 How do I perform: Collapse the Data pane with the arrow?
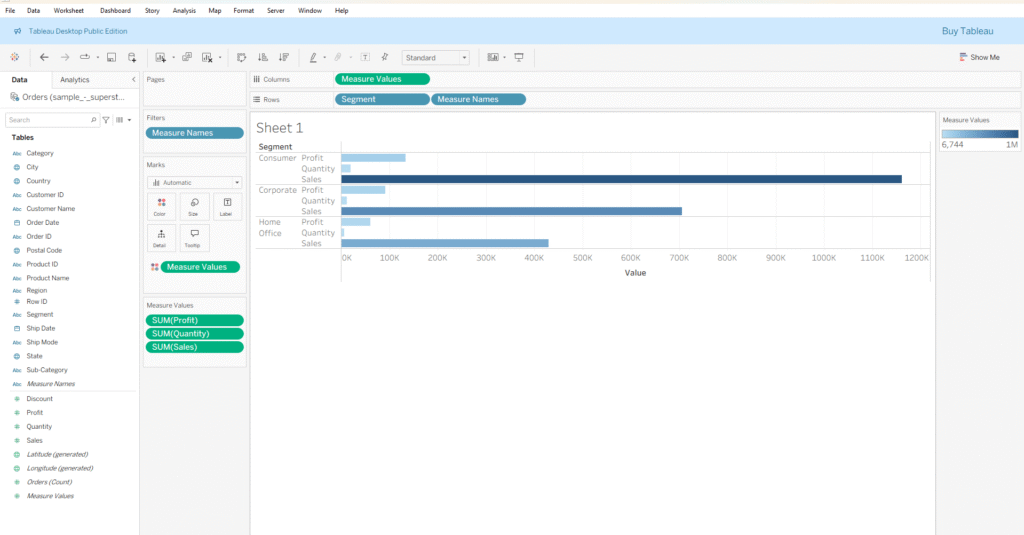[134, 79]
